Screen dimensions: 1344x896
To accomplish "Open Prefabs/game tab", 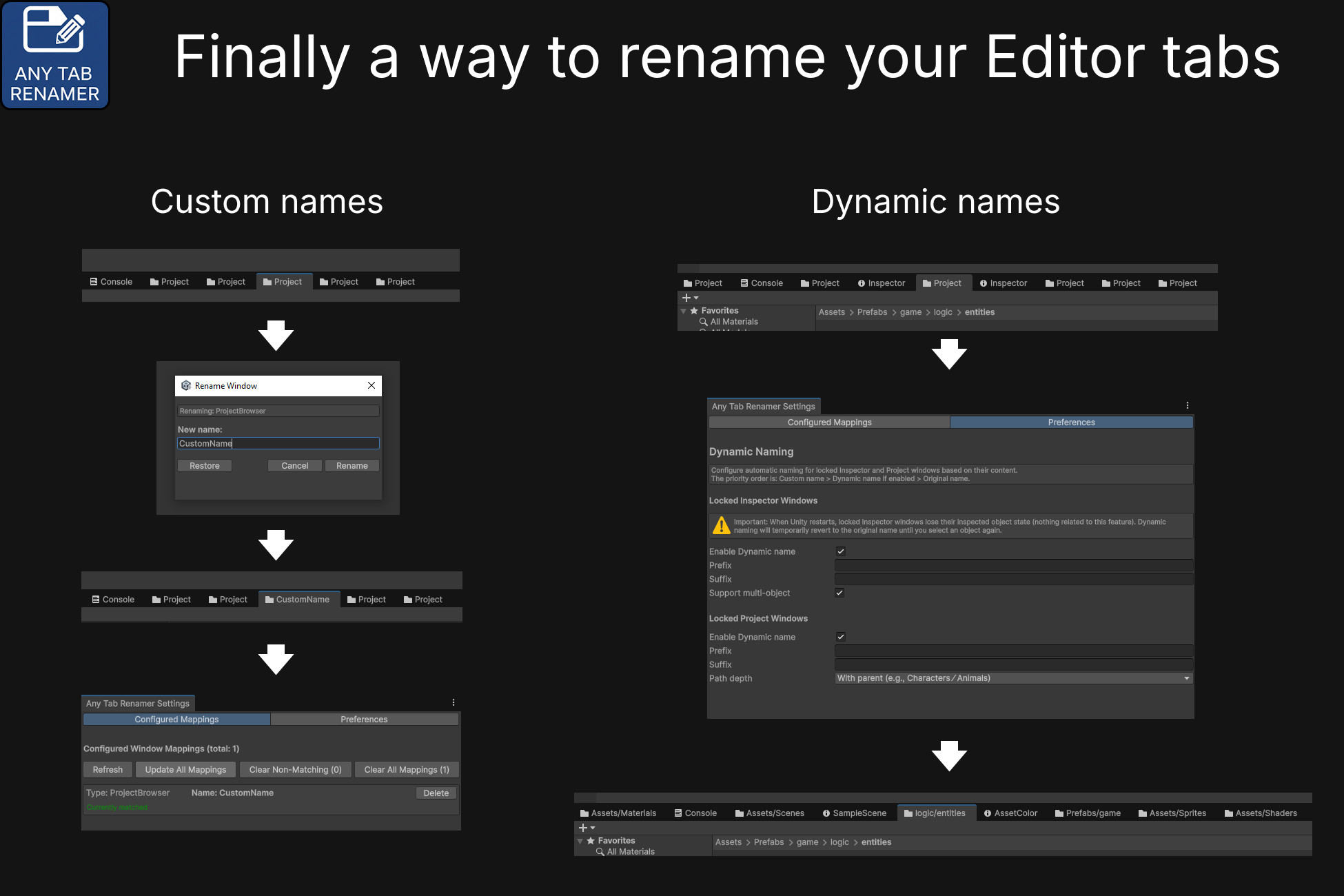I will click(x=1088, y=813).
